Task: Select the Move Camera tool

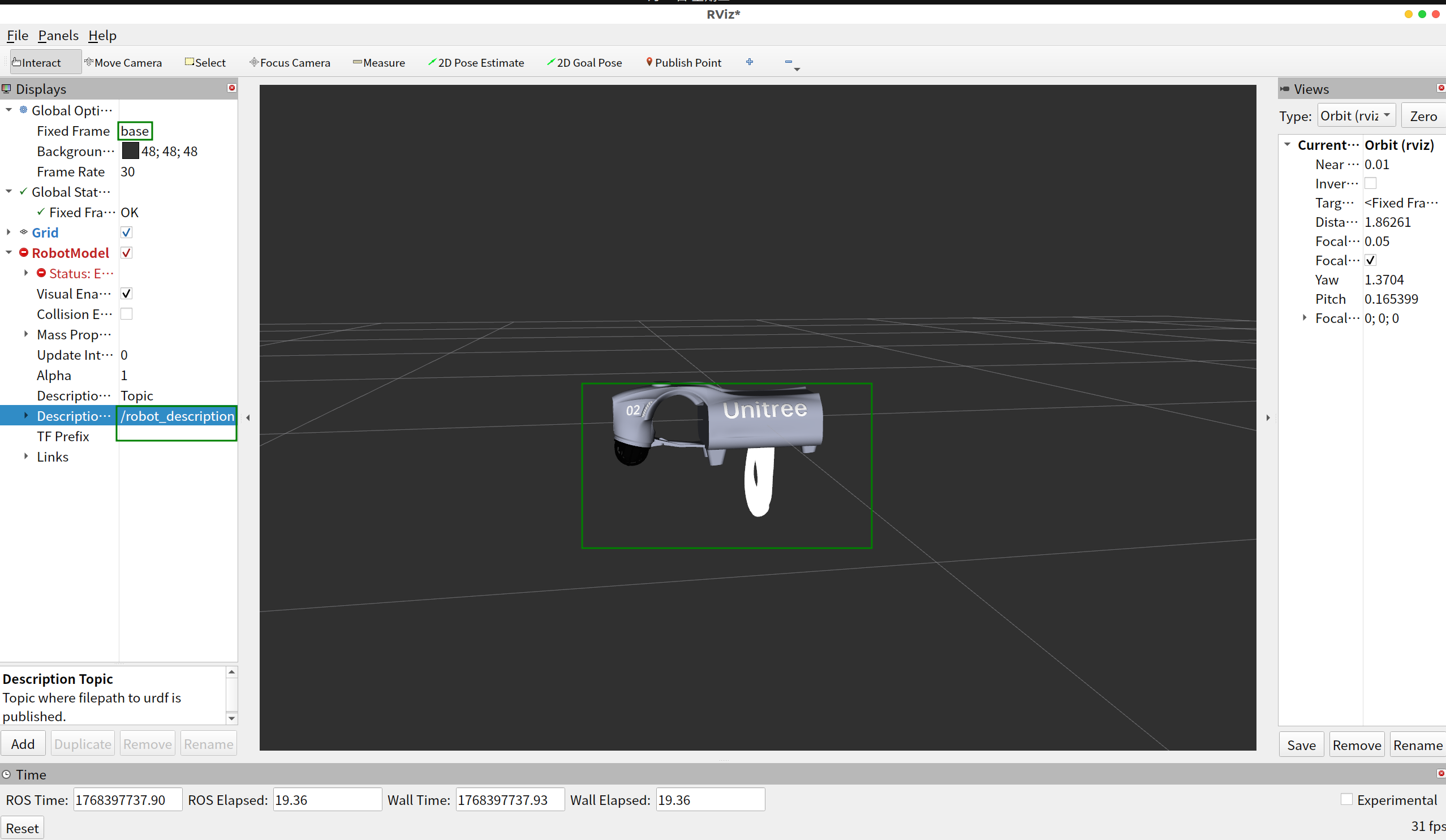Action: [x=123, y=63]
